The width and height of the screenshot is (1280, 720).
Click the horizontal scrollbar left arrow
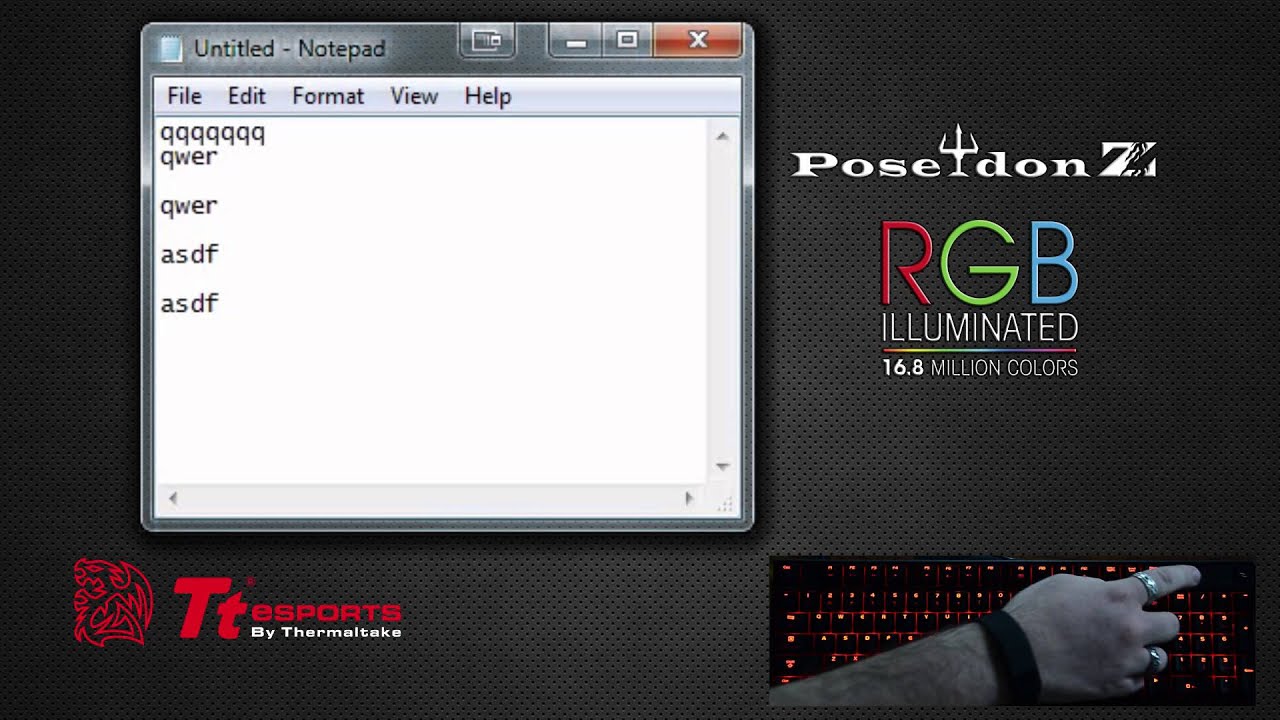(173, 498)
